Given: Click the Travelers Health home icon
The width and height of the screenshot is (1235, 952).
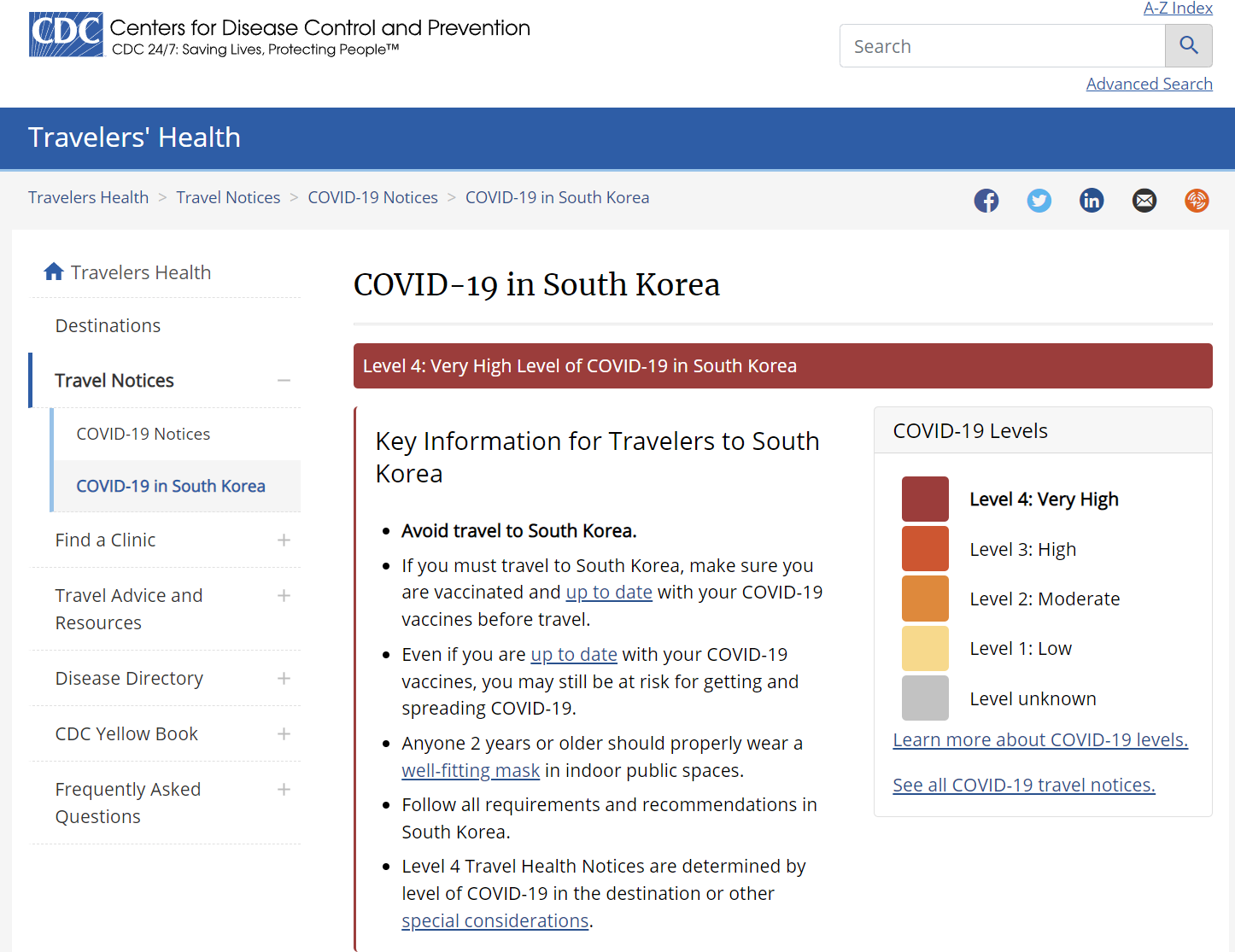Looking at the screenshot, I should coord(54,272).
